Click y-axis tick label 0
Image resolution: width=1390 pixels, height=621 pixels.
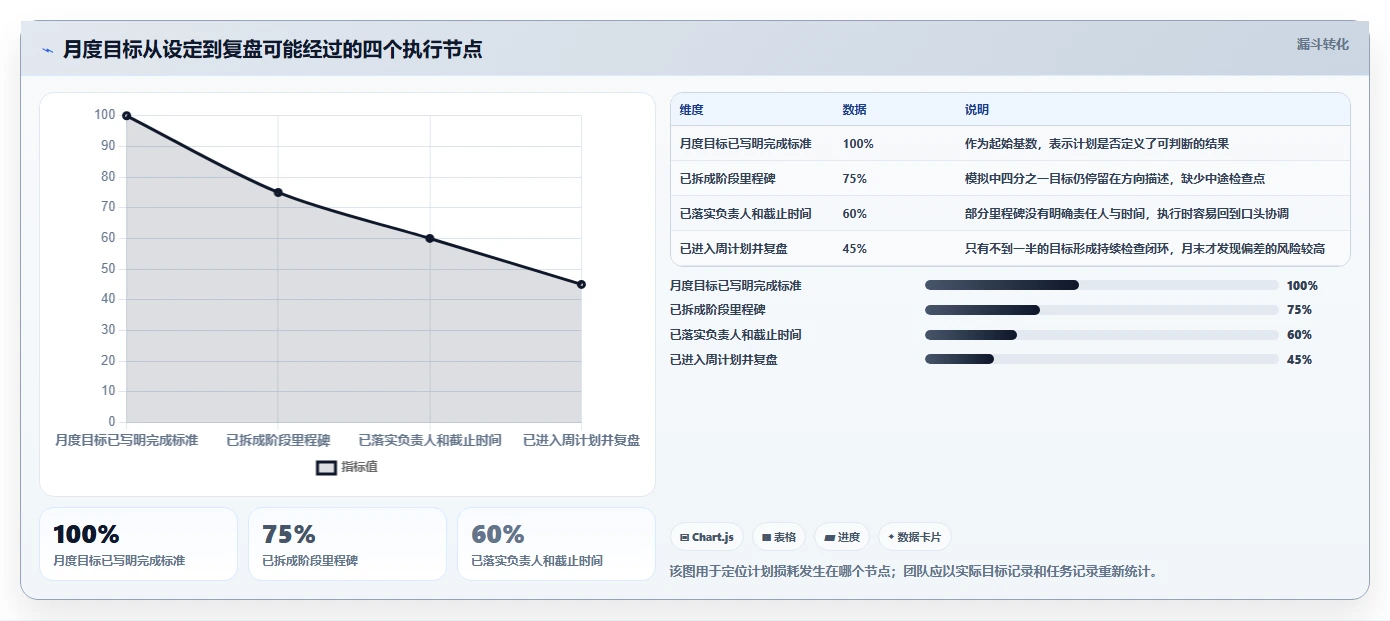click(x=112, y=422)
